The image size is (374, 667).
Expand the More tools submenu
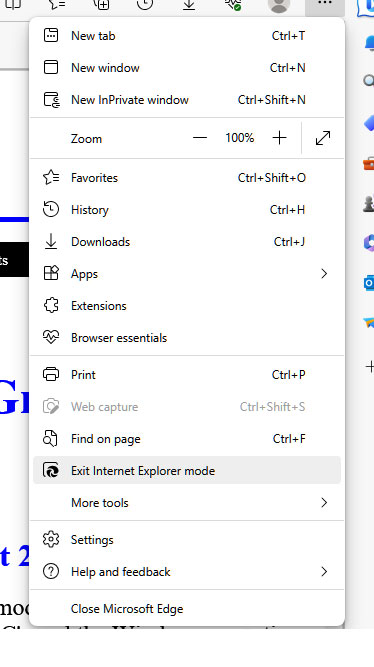(187, 503)
